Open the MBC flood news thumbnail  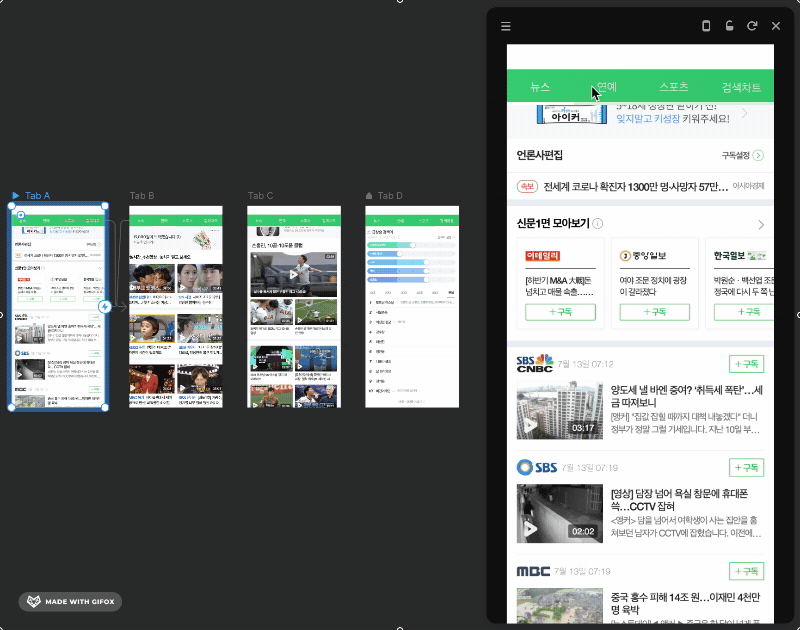click(560, 606)
